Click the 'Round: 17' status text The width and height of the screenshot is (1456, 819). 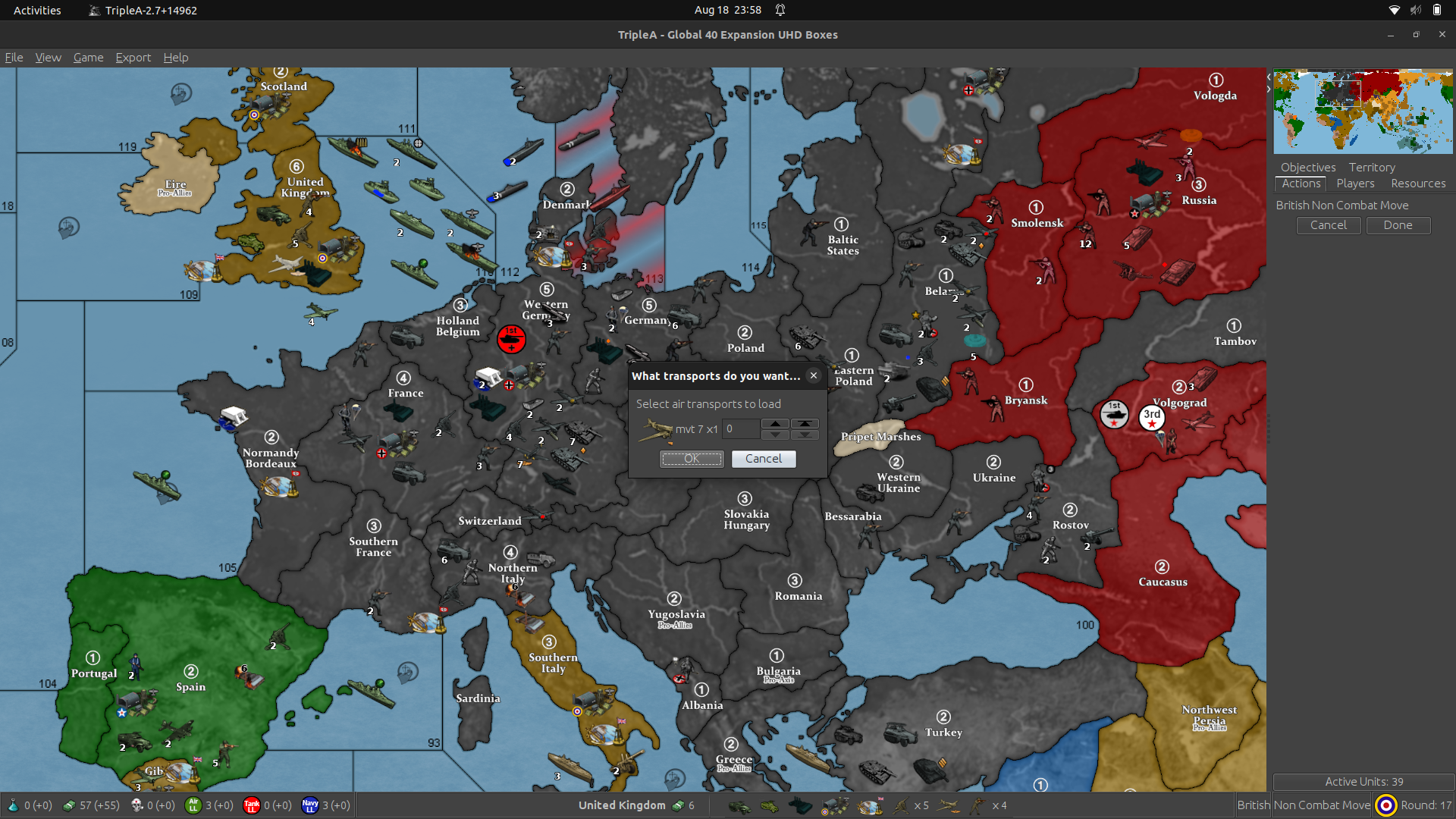click(x=1426, y=805)
